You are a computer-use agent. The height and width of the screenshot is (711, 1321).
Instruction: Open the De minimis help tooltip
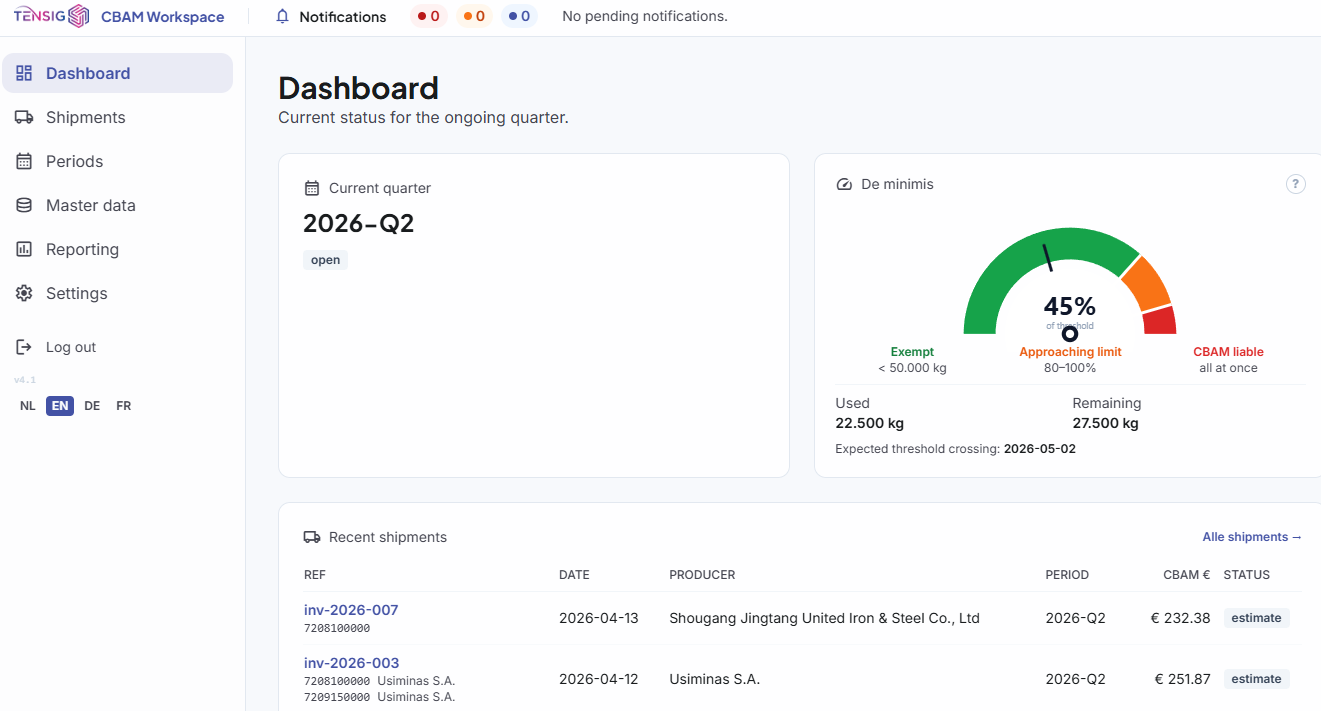[1295, 183]
